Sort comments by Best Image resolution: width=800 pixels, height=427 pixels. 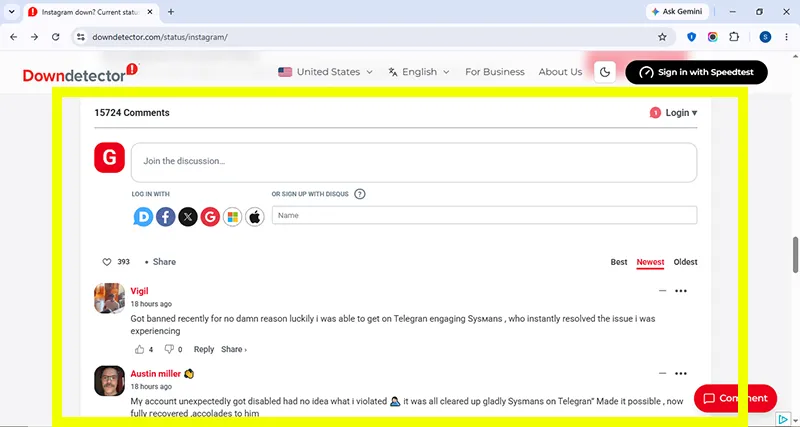(619, 262)
